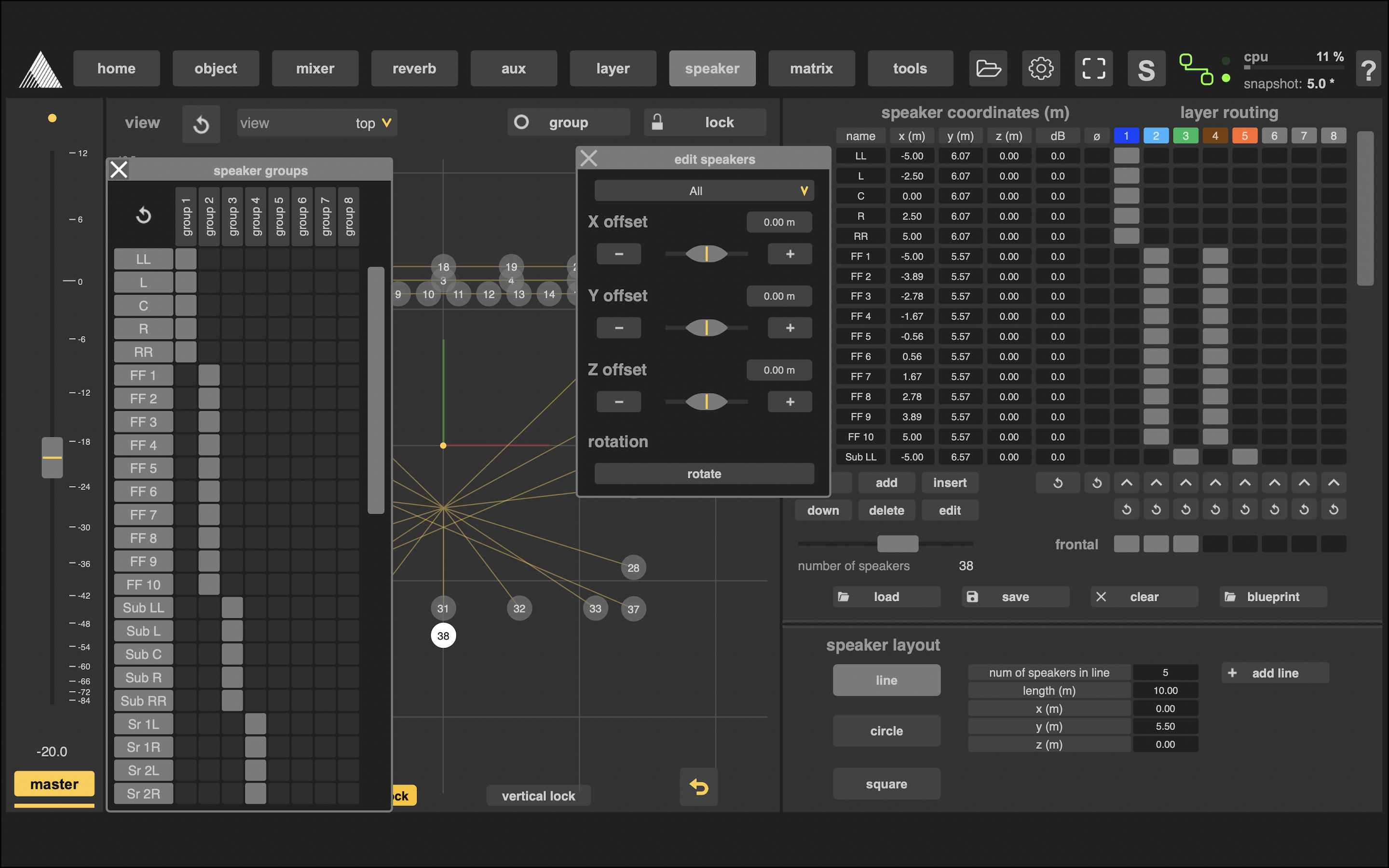Increase X offset with plus button
This screenshot has height=868, width=1389.
pyautogui.click(x=790, y=254)
